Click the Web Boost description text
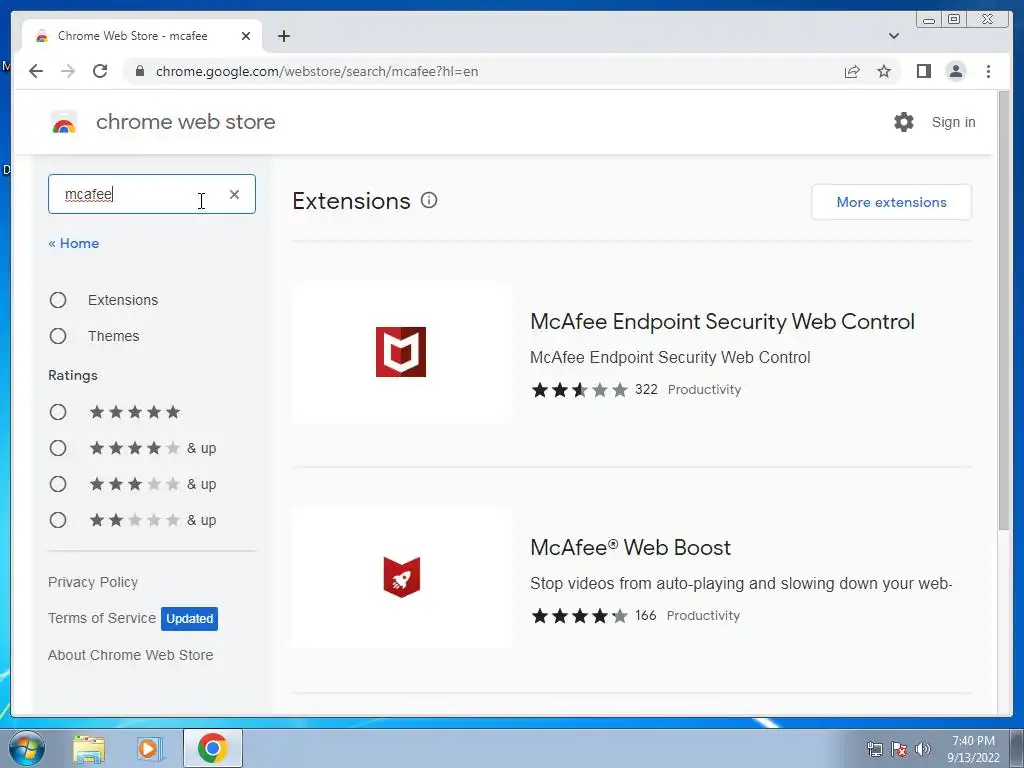1024x768 pixels. pos(741,583)
